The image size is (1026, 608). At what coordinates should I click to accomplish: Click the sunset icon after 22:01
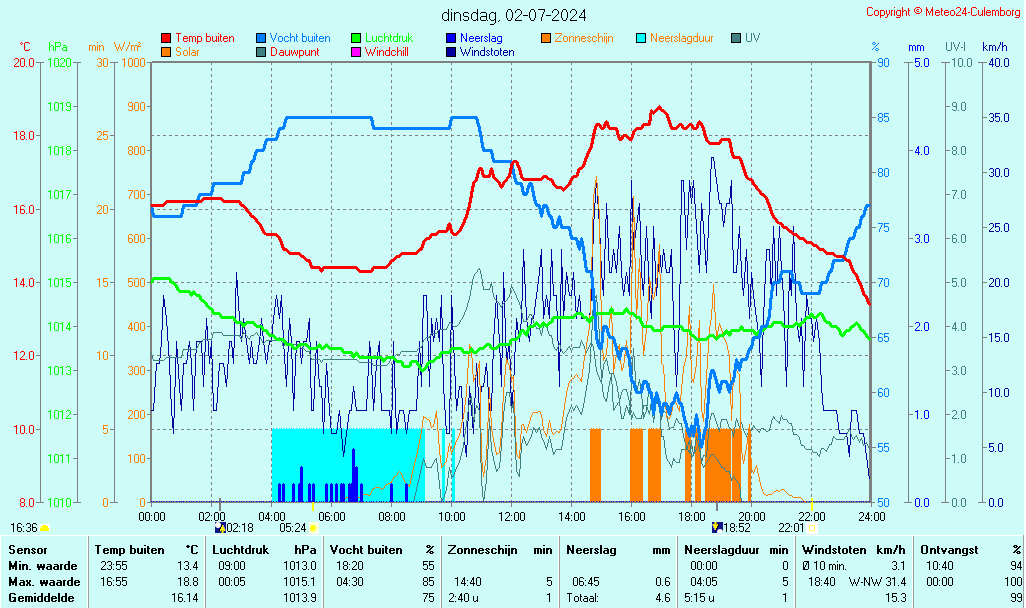pyautogui.click(x=812, y=527)
